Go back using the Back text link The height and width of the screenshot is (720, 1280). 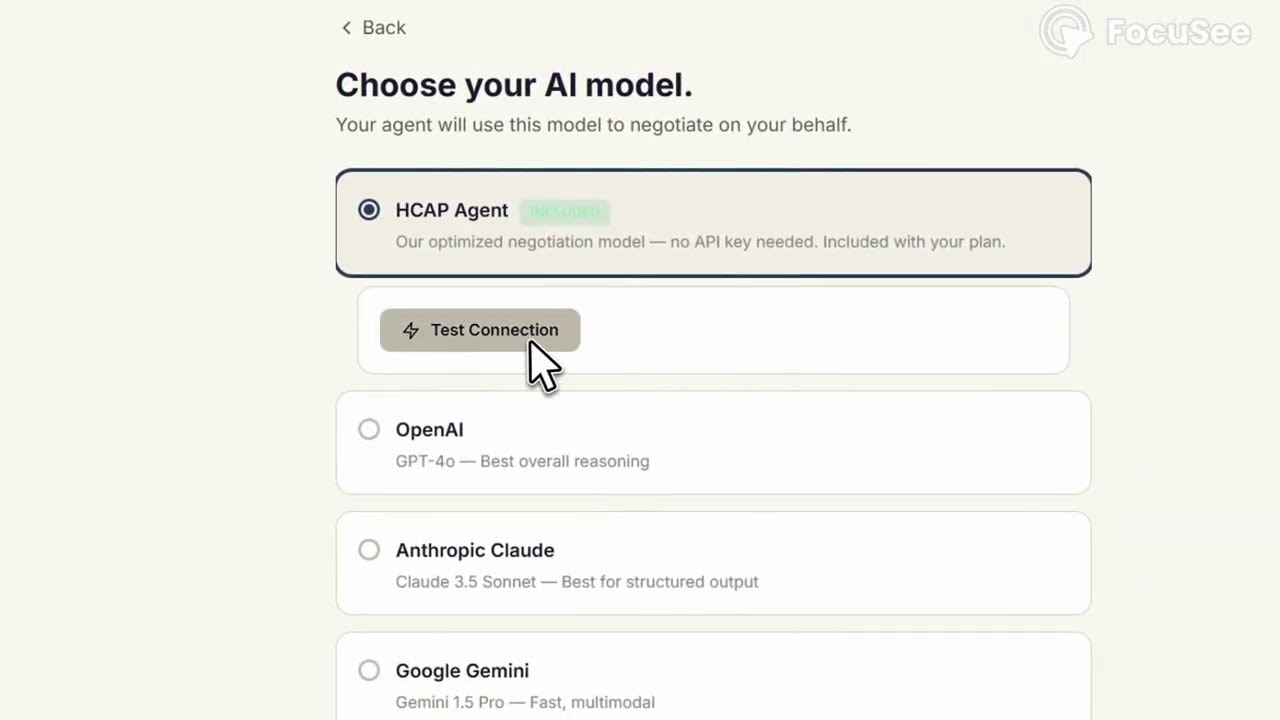[x=384, y=28]
